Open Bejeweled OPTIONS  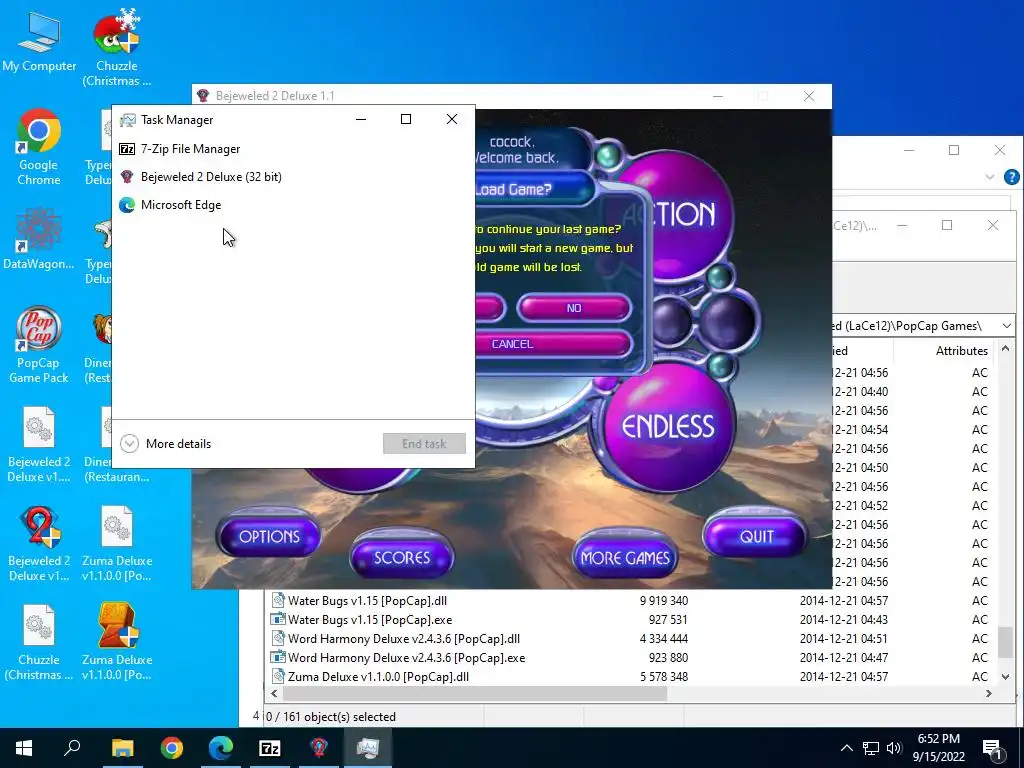tap(269, 537)
